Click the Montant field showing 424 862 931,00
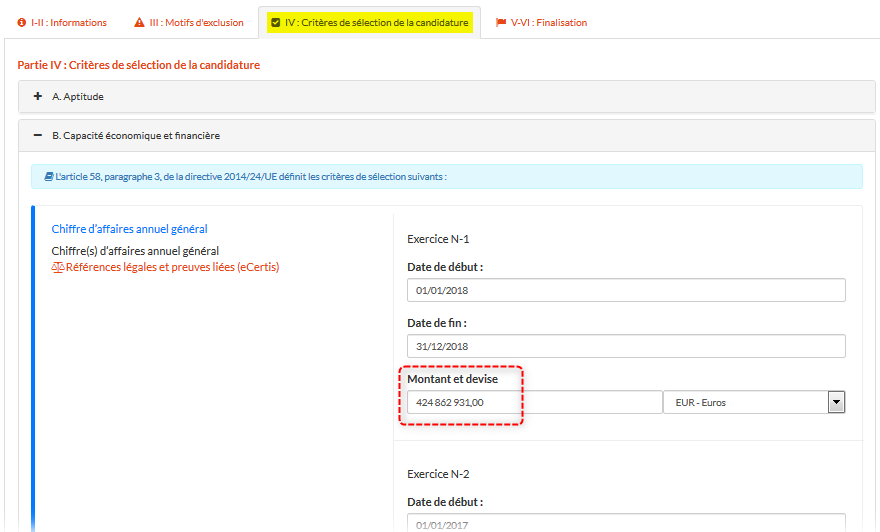The width and height of the screenshot is (880, 532). pos(533,402)
